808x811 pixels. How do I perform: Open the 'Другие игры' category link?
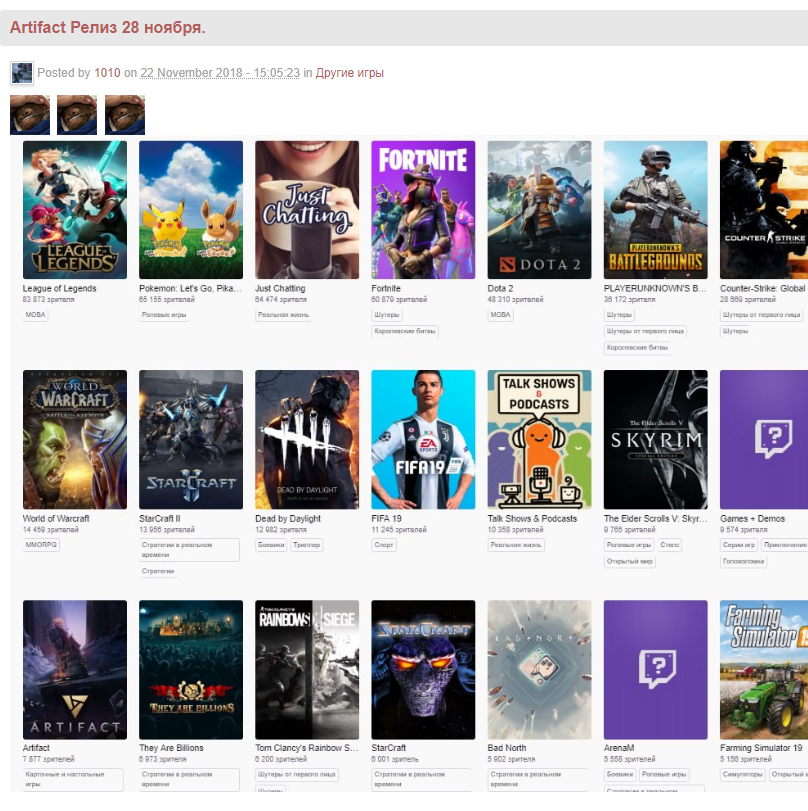(x=350, y=73)
